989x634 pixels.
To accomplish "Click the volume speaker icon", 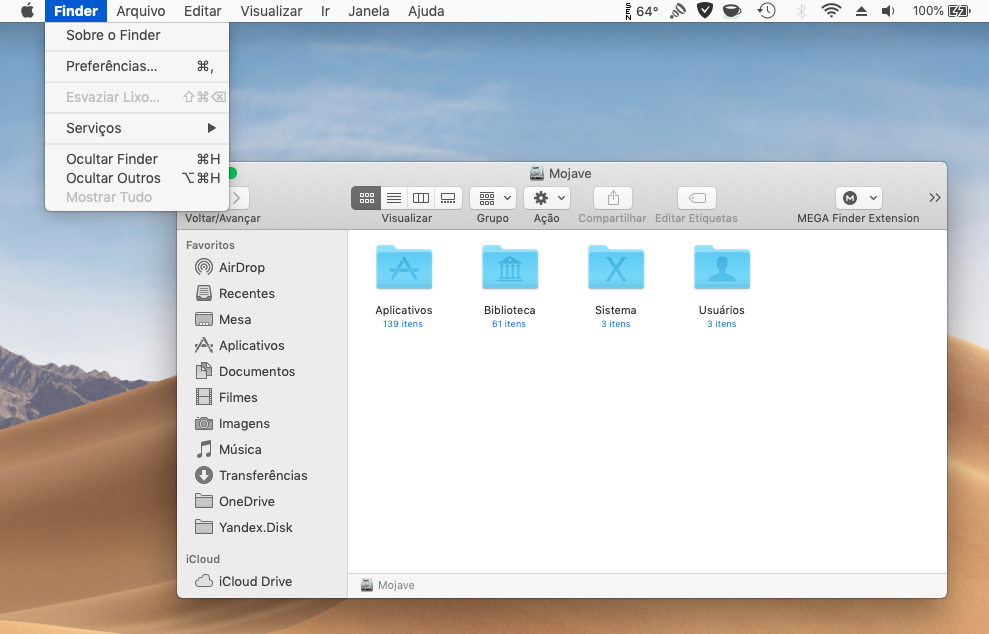I will pos(888,11).
